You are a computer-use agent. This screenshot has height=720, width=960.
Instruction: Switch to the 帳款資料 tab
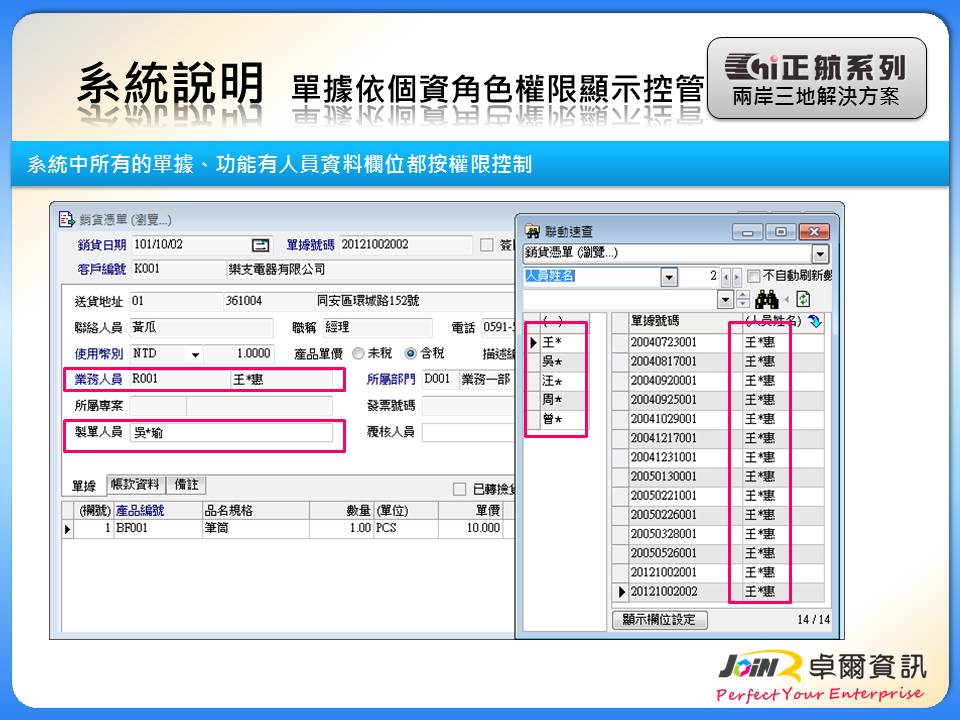[x=135, y=485]
